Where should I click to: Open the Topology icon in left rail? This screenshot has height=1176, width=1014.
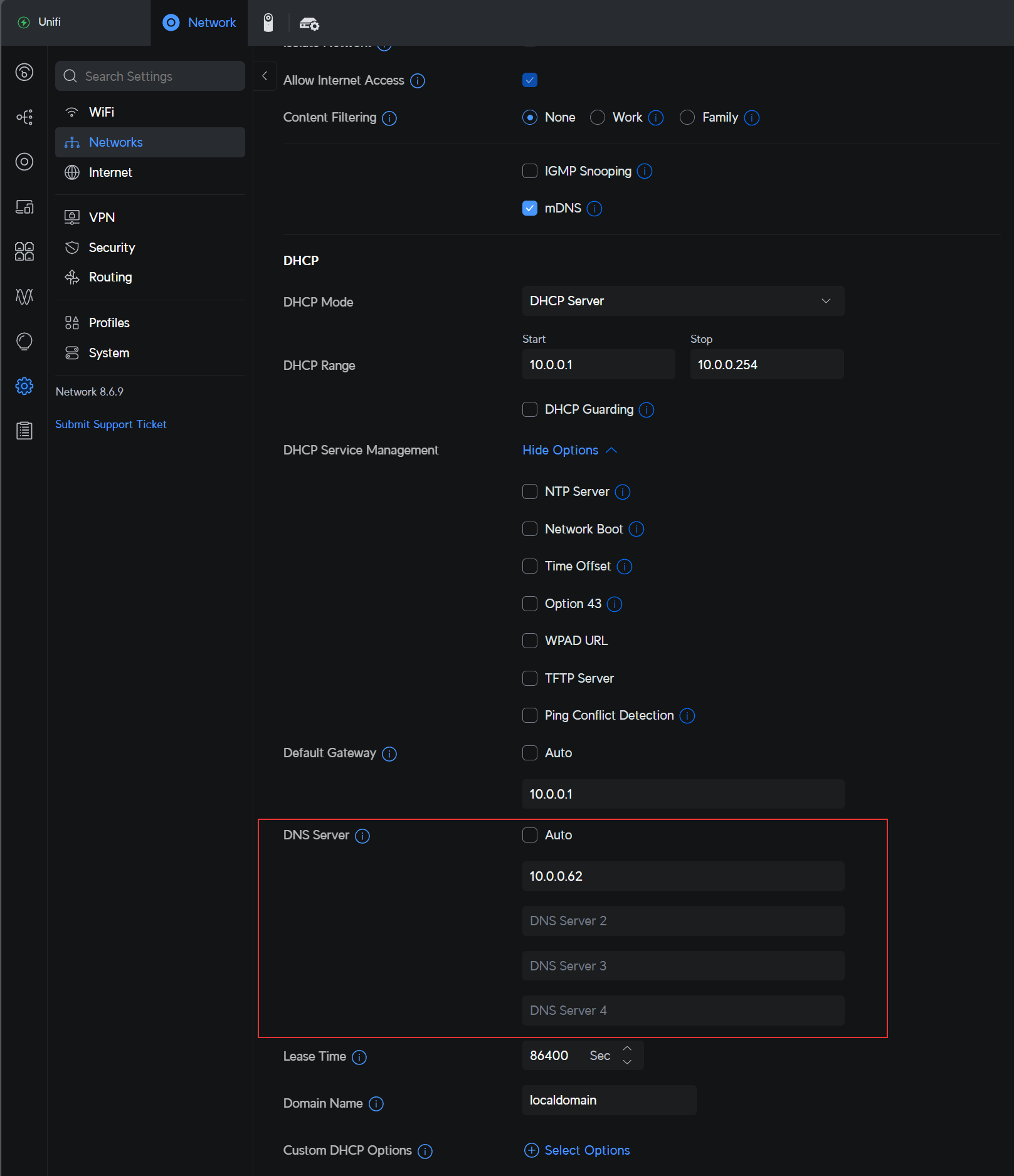[24, 117]
